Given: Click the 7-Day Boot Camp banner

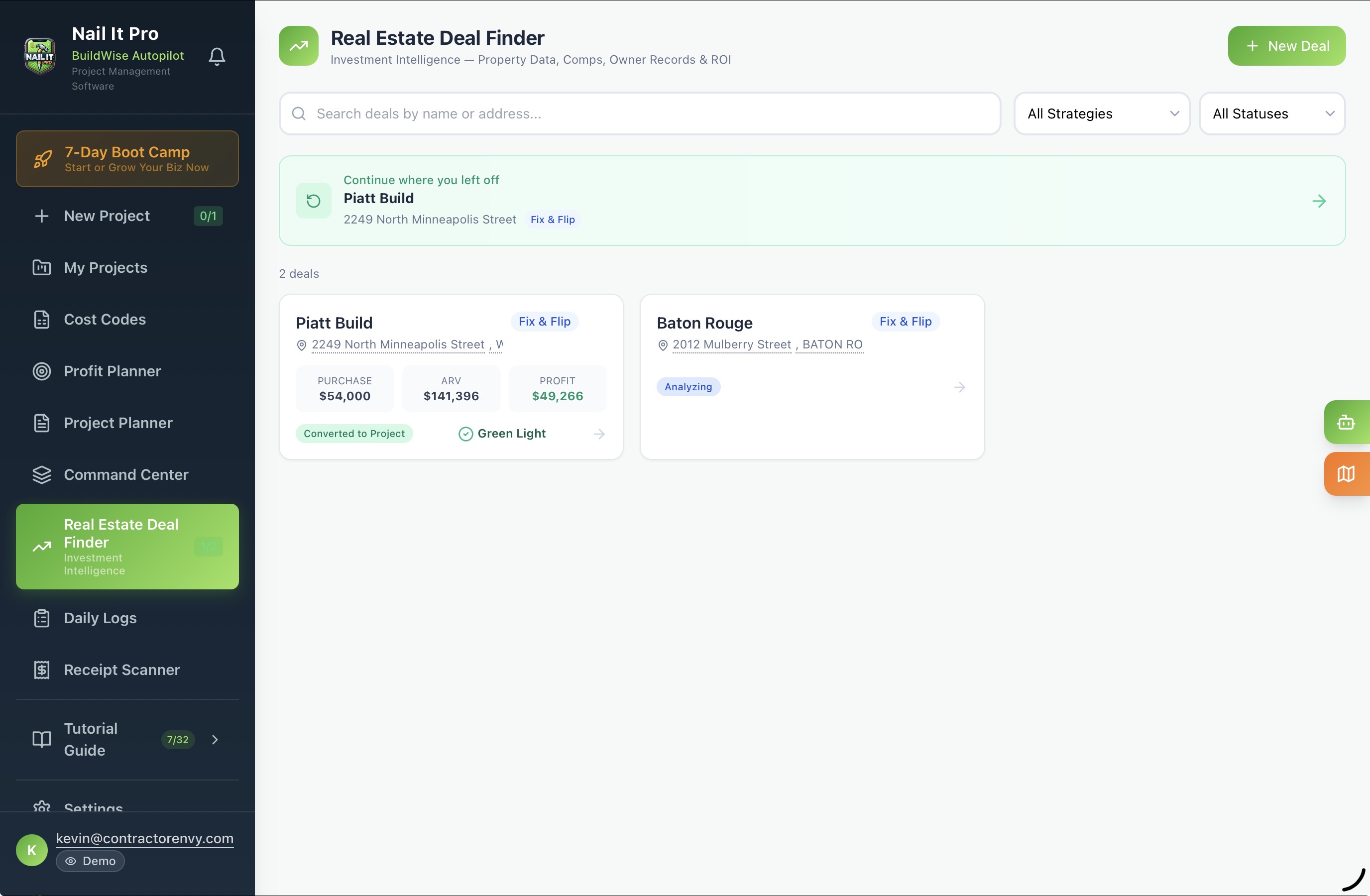Looking at the screenshot, I should [127, 159].
